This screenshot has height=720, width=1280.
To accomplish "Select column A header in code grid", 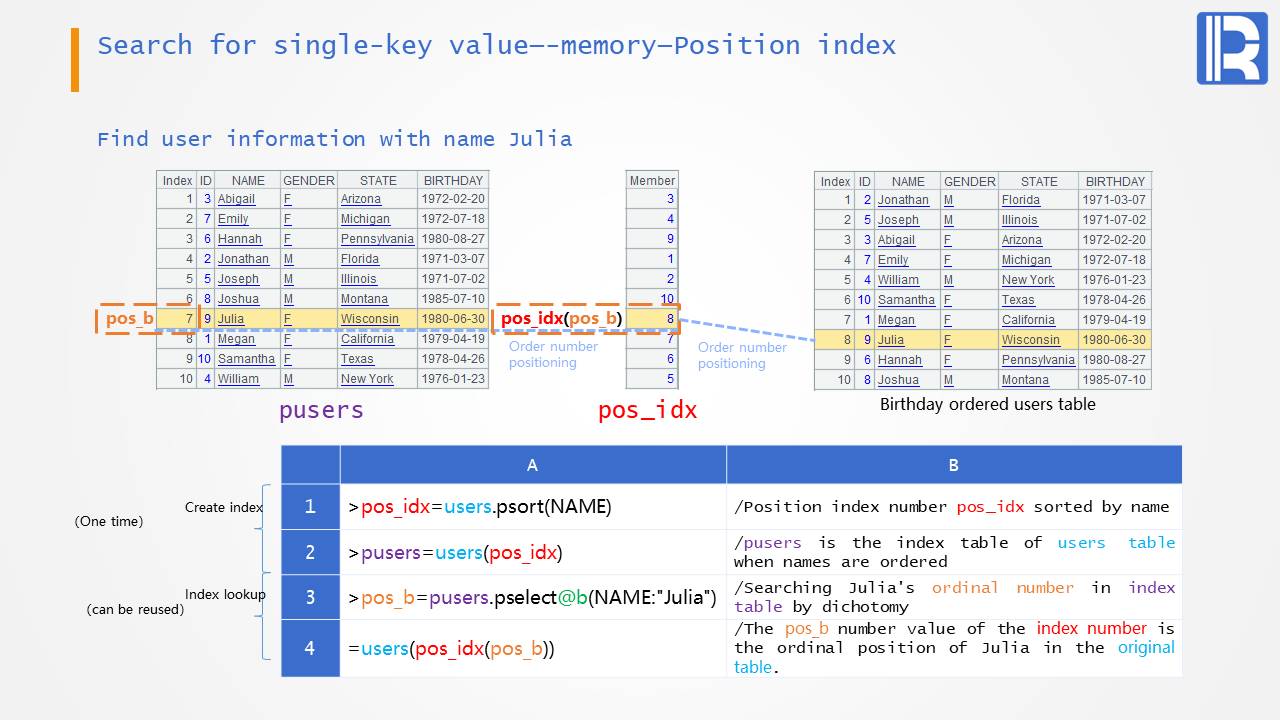I will click(x=532, y=465).
